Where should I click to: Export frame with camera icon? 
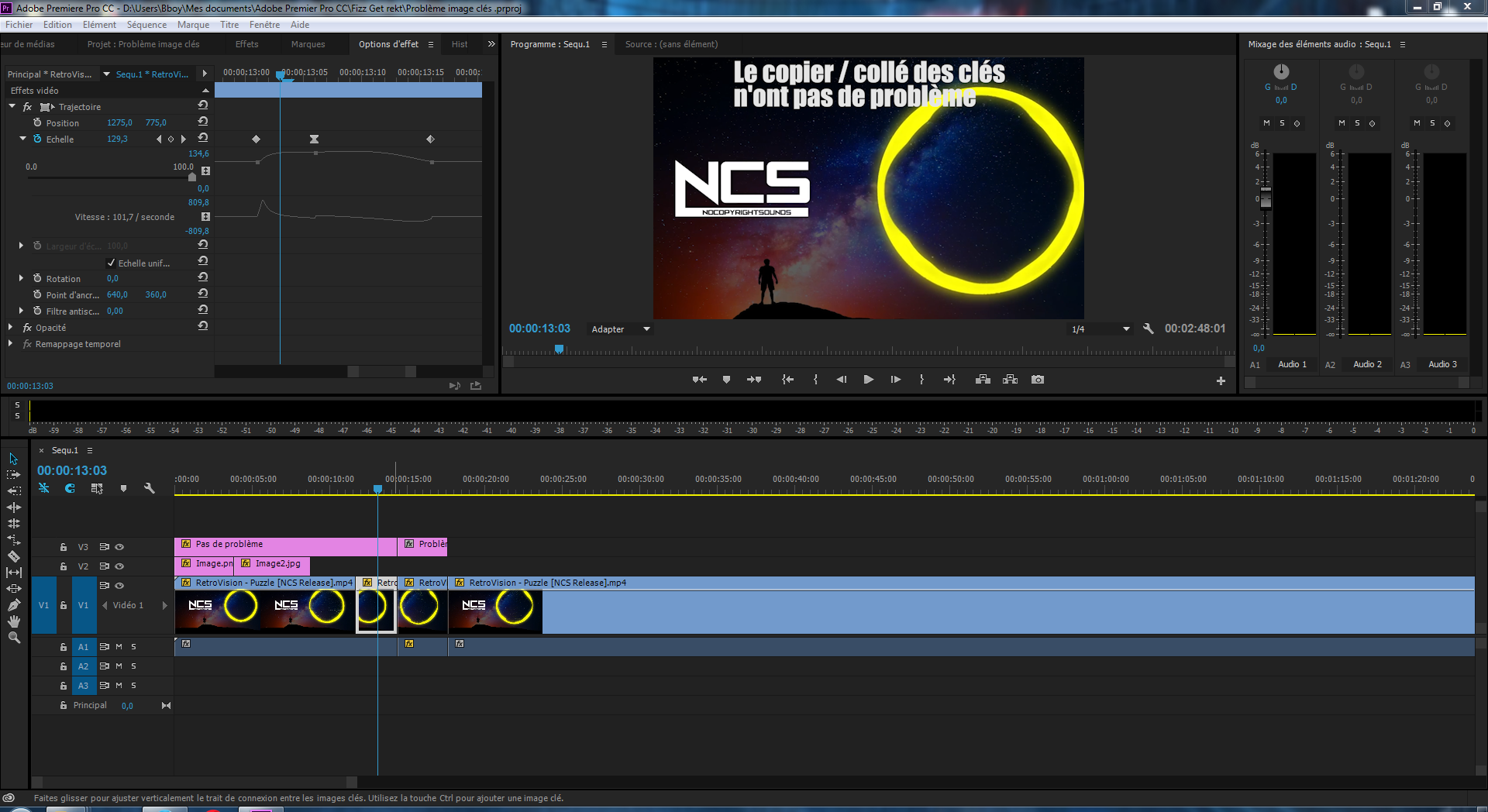click(x=1038, y=380)
